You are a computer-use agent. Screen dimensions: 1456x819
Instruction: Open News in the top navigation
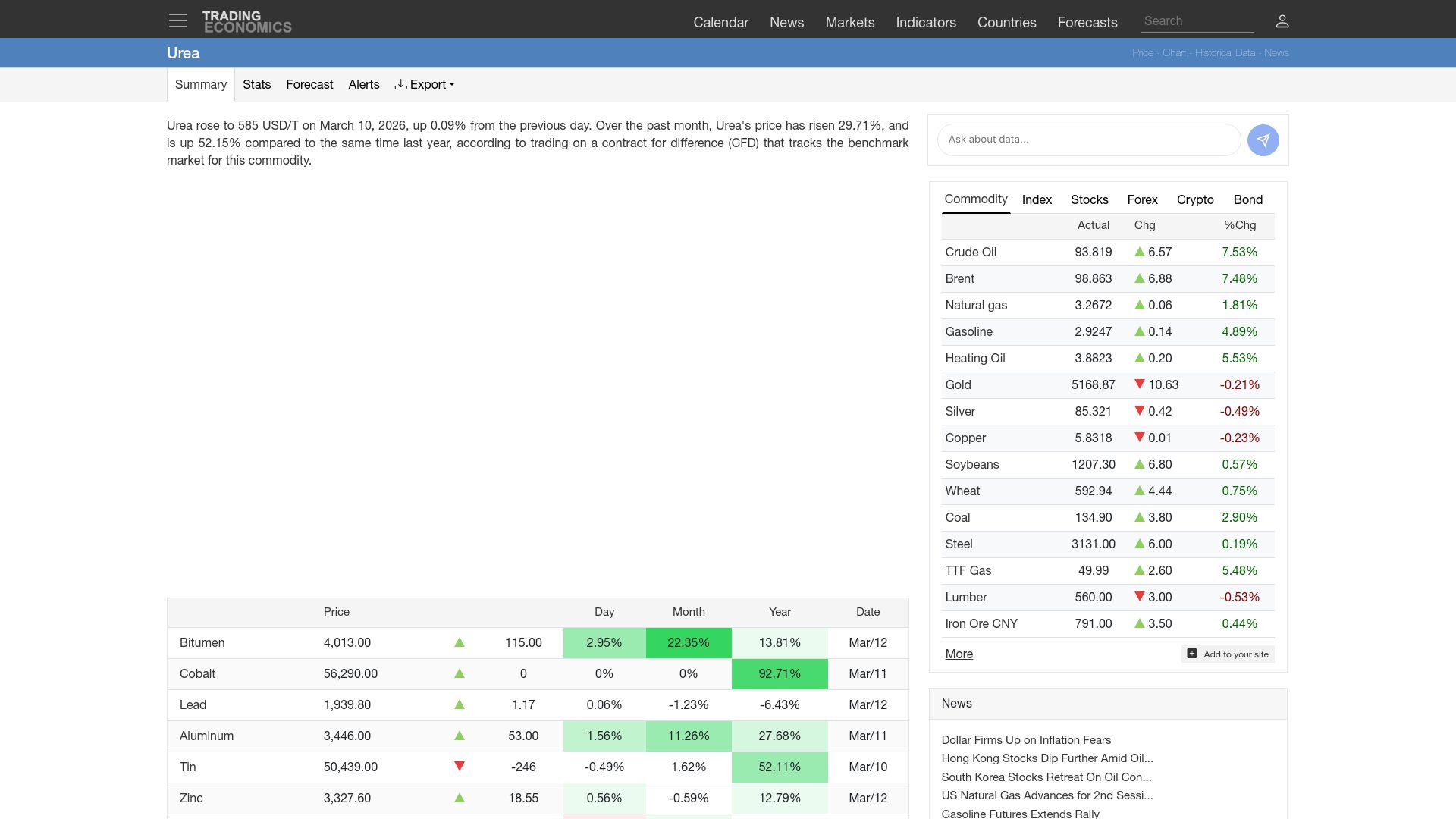tap(786, 22)
